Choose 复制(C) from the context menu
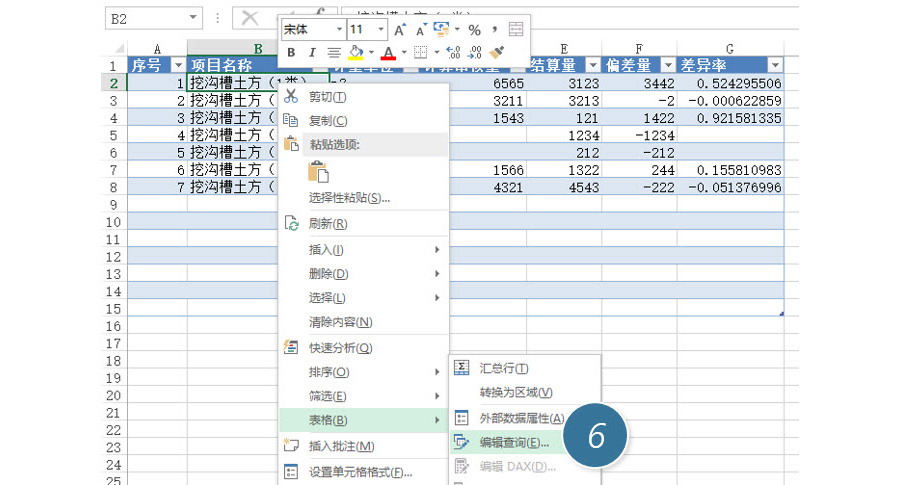Screen dimensions: 900x485 click(363, 121)
